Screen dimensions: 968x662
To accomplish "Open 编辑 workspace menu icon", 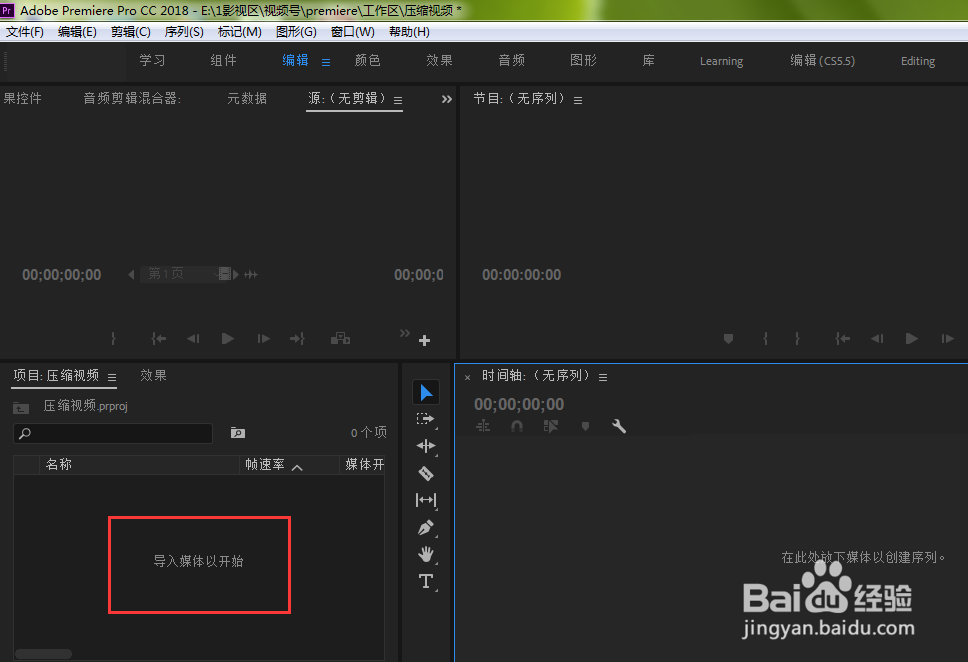I will 326,62.
